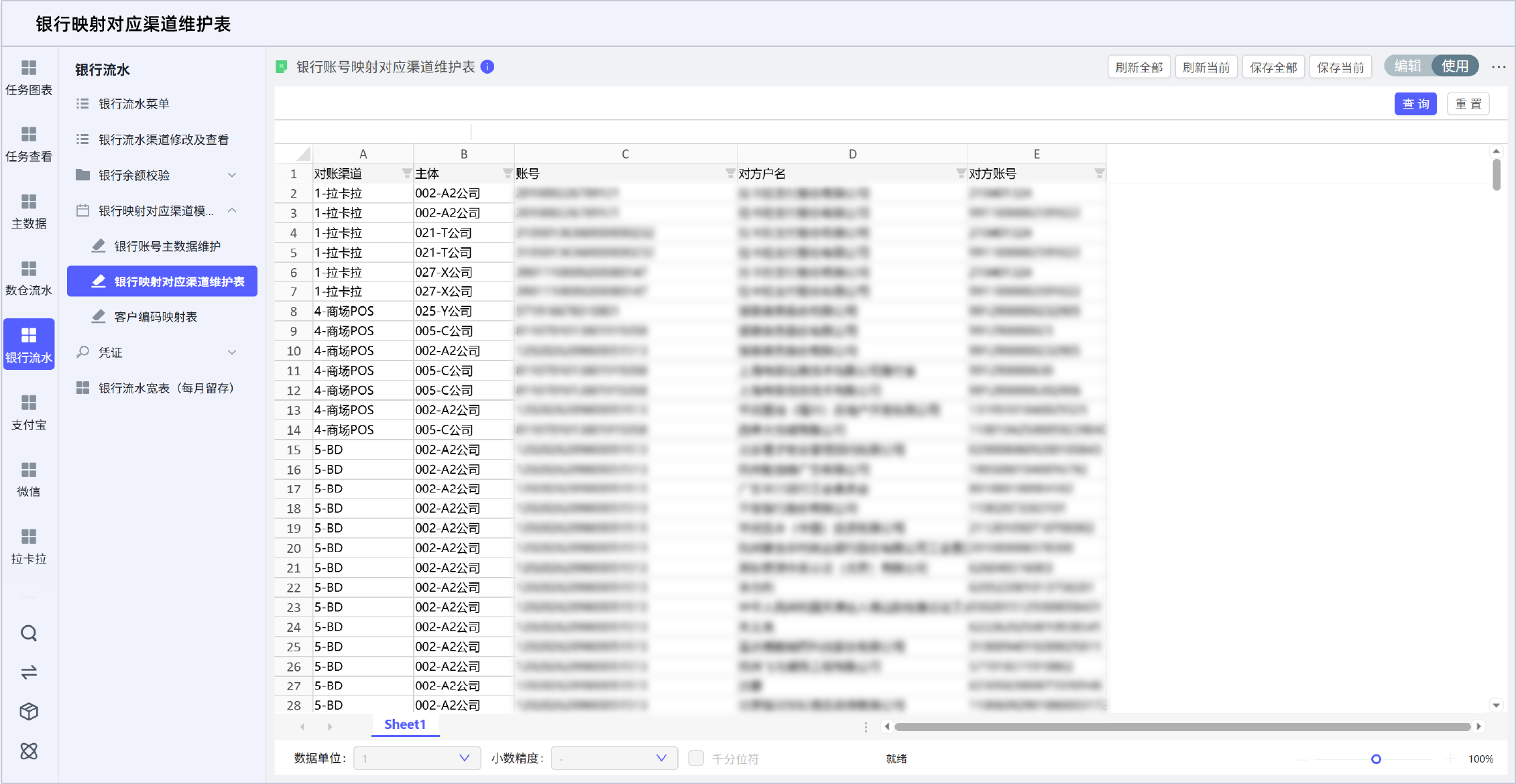Click the swap arrows sidebar icon

click(x=29, y=672)
